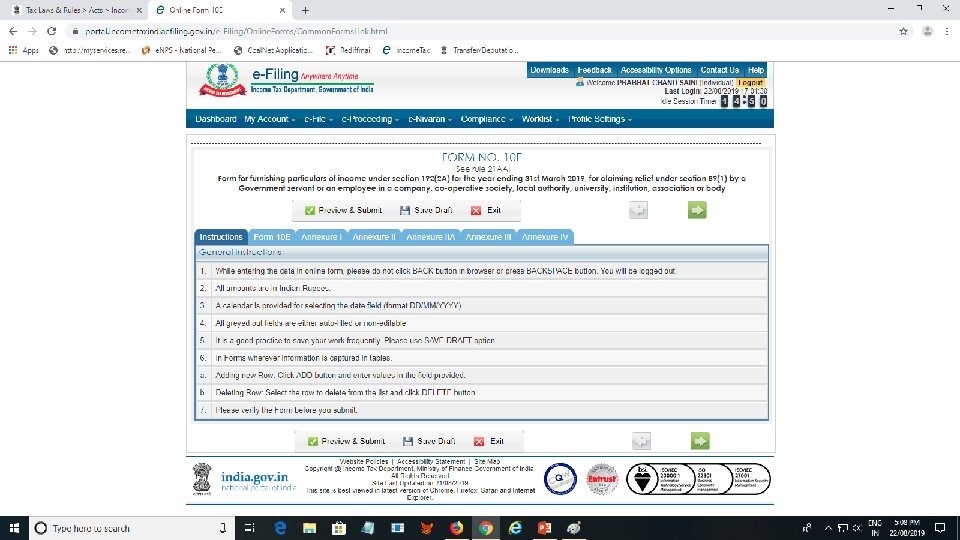Click top Preview & Submit button
The image size is (960, 540).
[343, 210]
